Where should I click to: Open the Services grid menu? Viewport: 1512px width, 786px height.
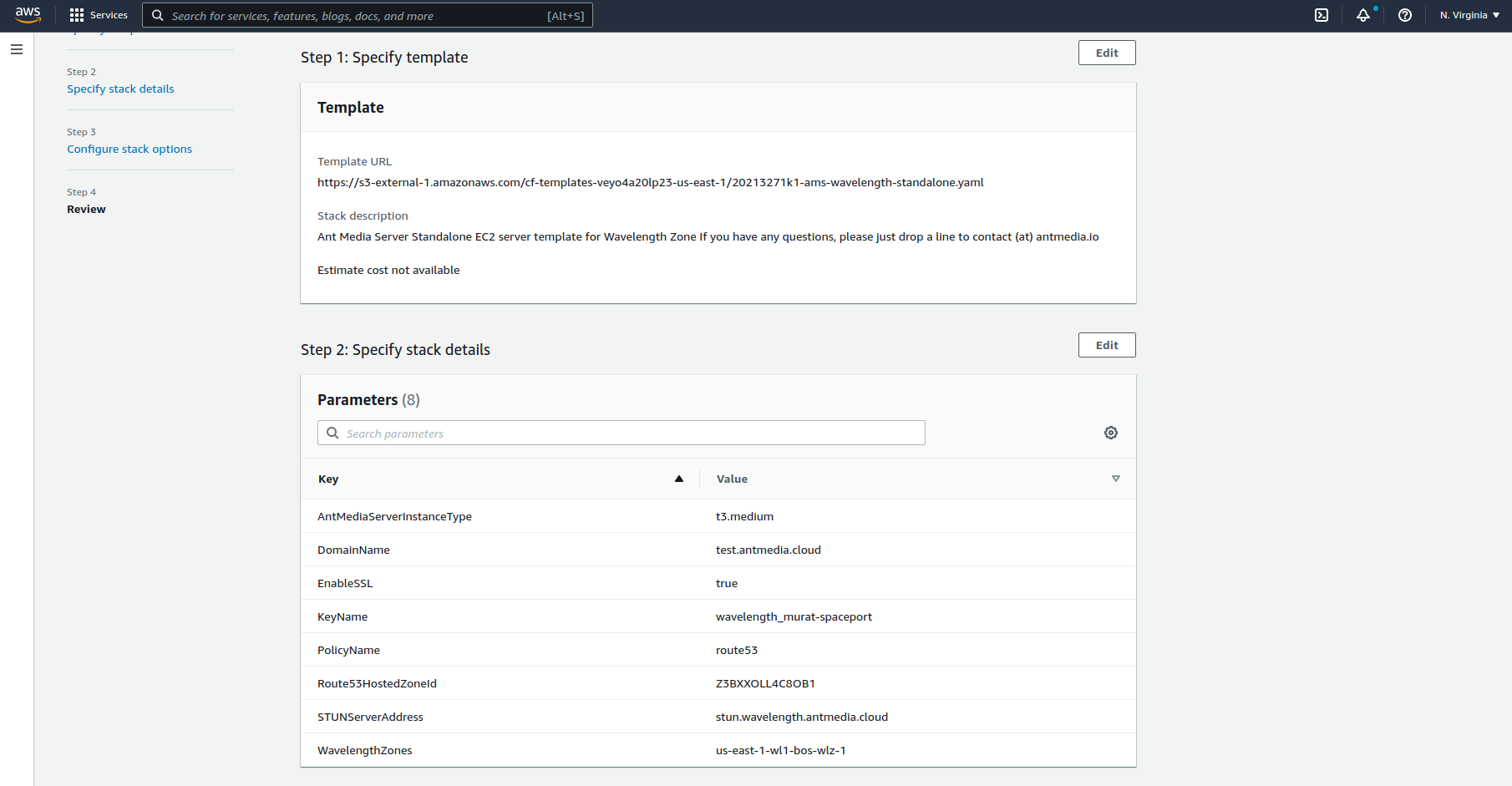(x=99, y=15)
